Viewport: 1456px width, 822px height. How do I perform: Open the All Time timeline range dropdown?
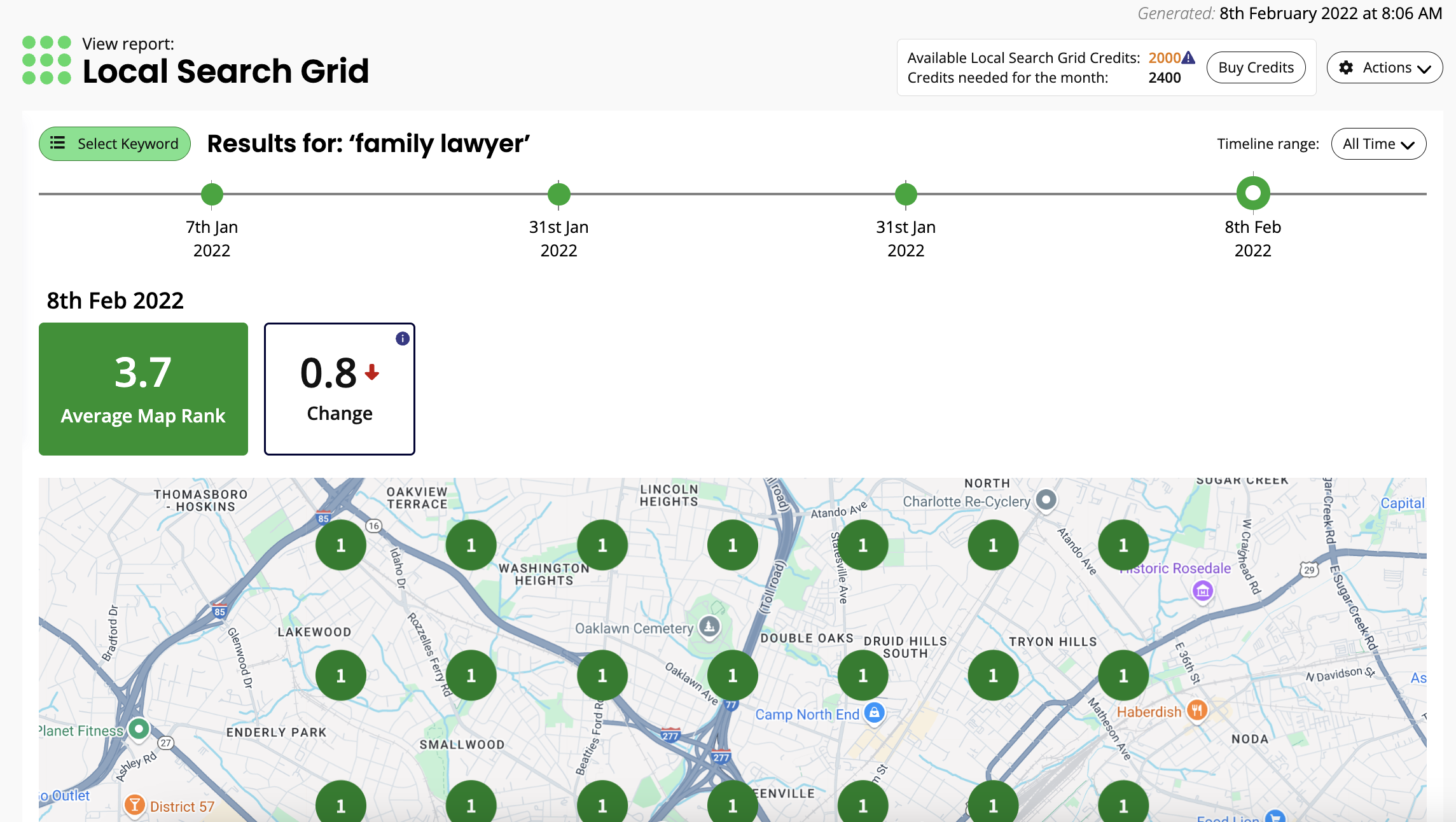click(1378, 144)
